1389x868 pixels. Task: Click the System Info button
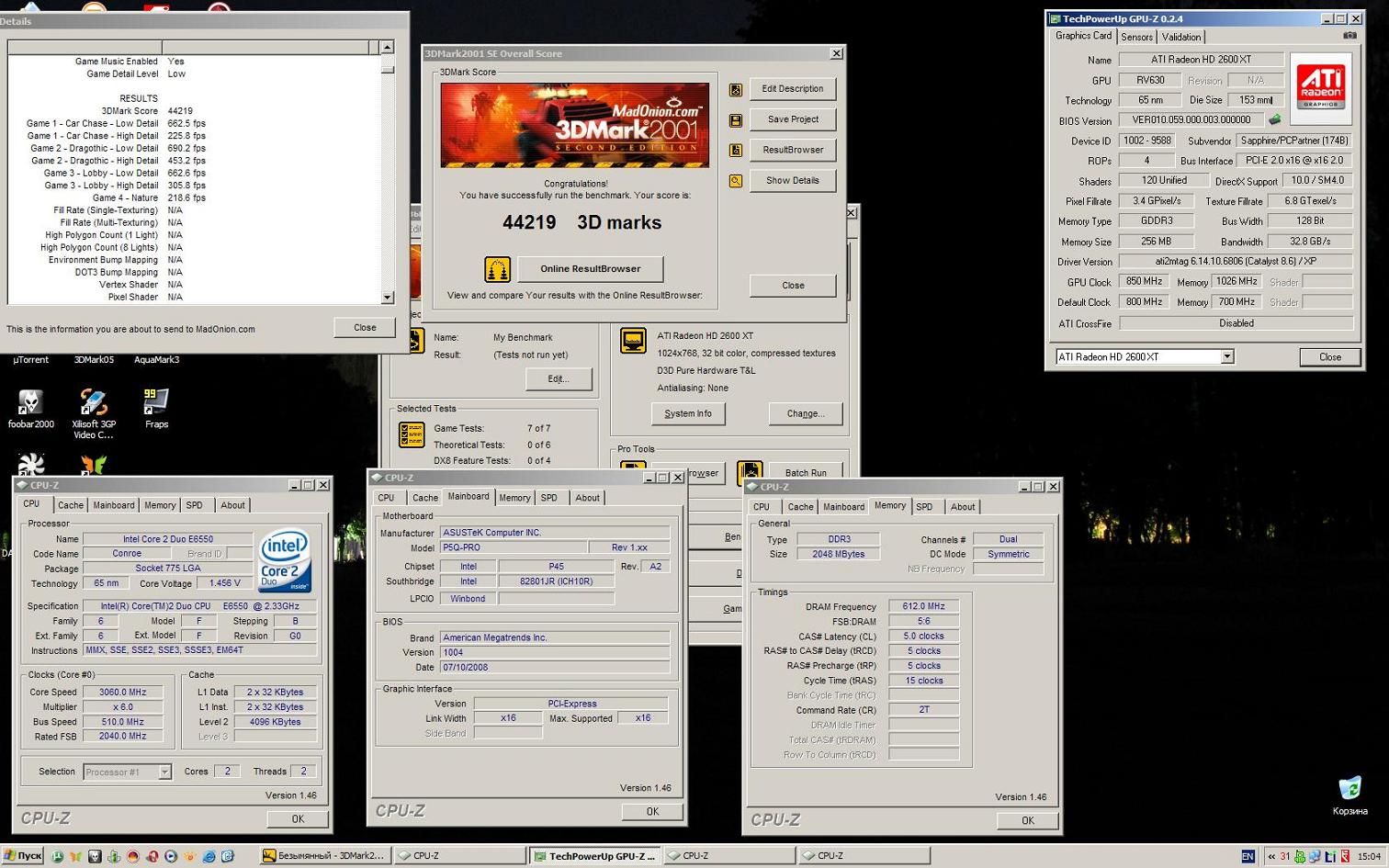(x=688, y=414)
